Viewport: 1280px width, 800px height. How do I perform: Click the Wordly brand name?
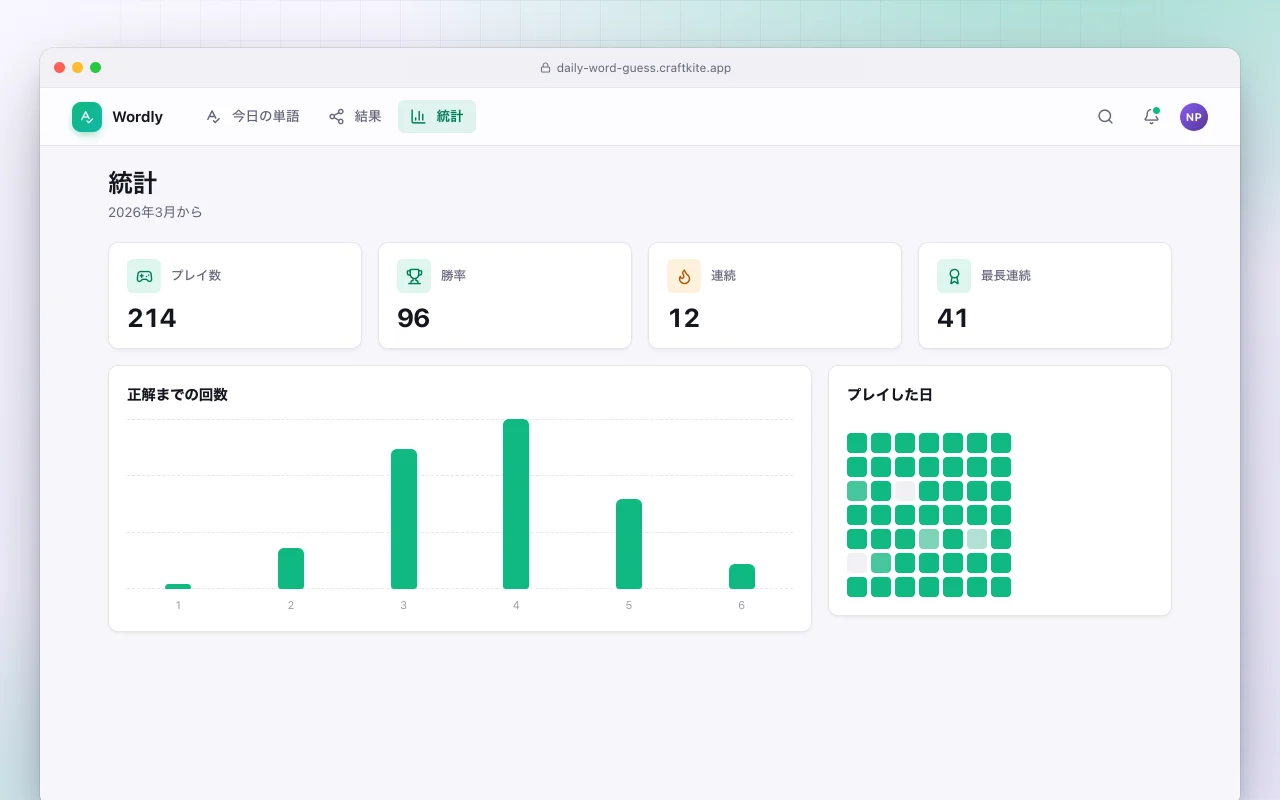(138, 117)
